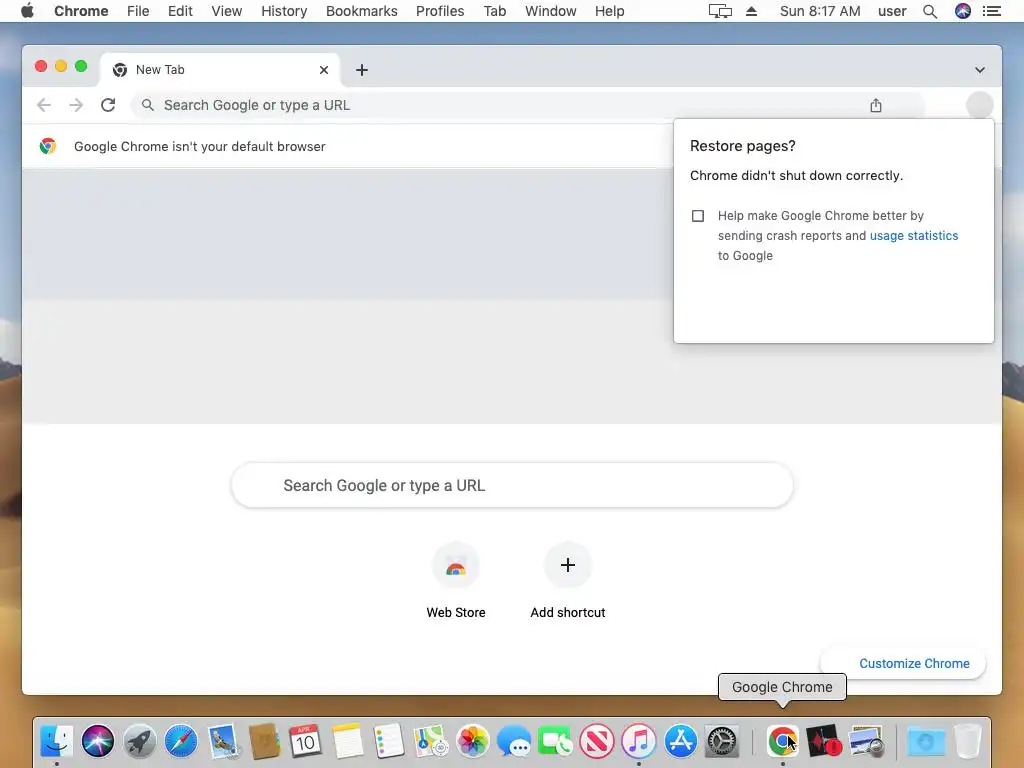This screenshot has width=1024, height=768.
Task: Open the Web Store shortcut
Action: tap(456, 580)
